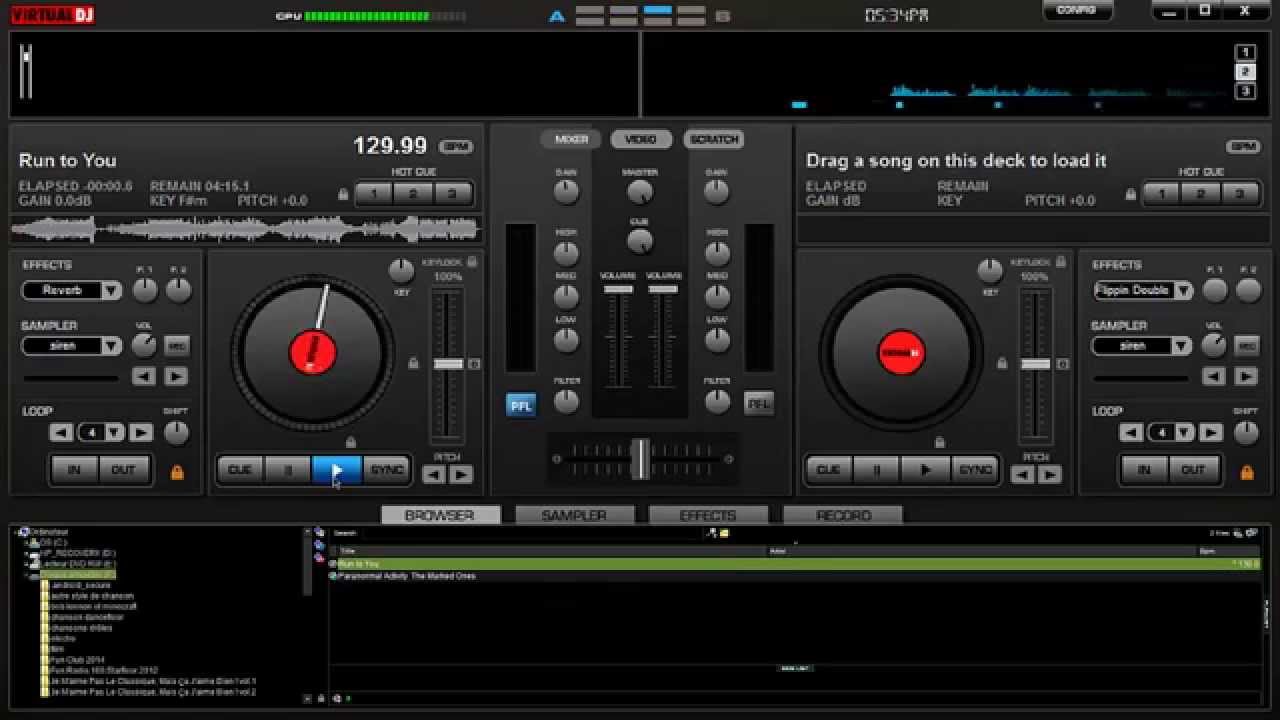Select next sample on left deck

(176, 377)
